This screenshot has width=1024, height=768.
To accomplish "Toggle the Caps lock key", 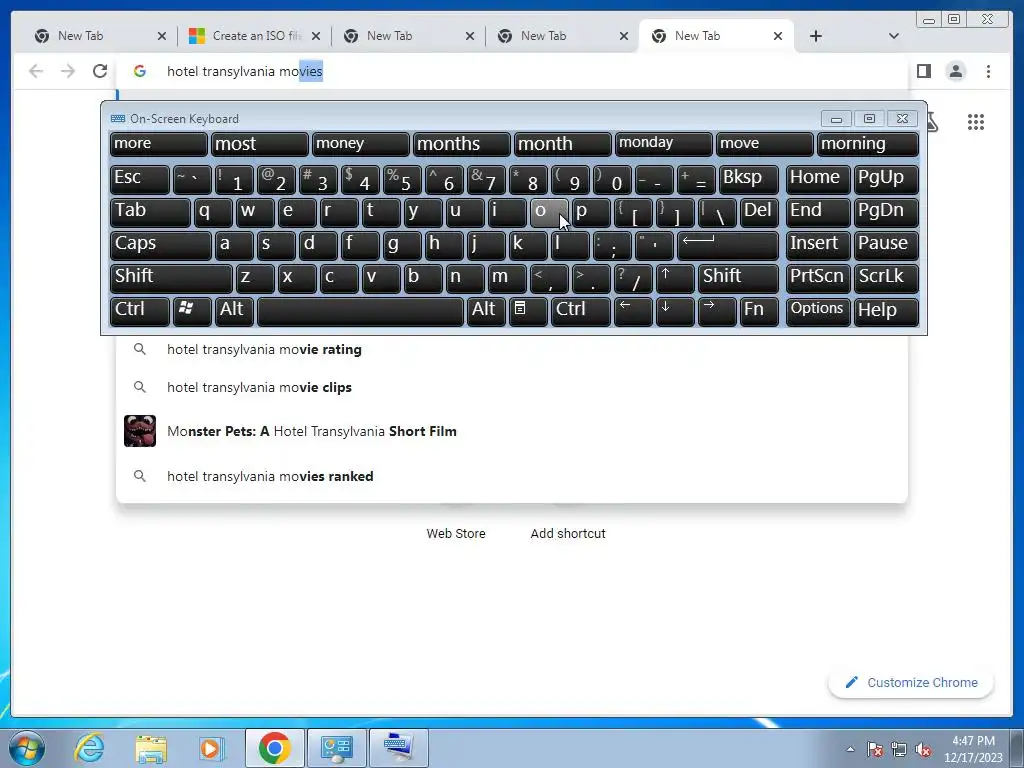I will click(161, 246).
